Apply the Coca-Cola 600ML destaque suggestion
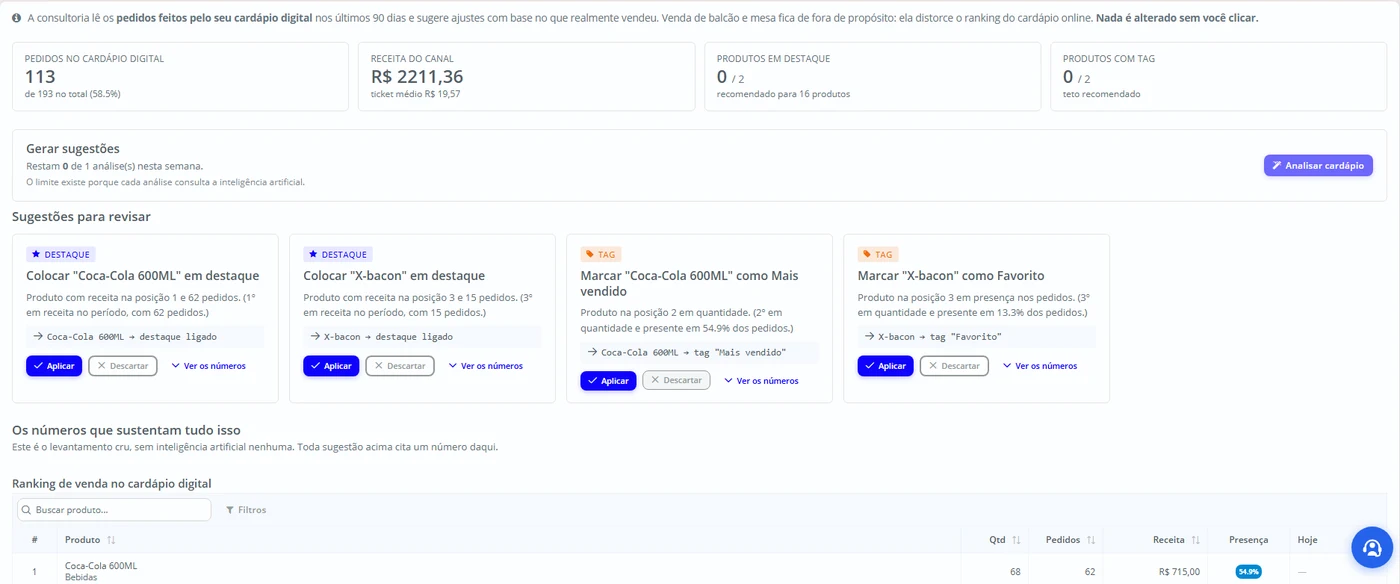This screenshot has height=584, width=1400. pos(54,366)
